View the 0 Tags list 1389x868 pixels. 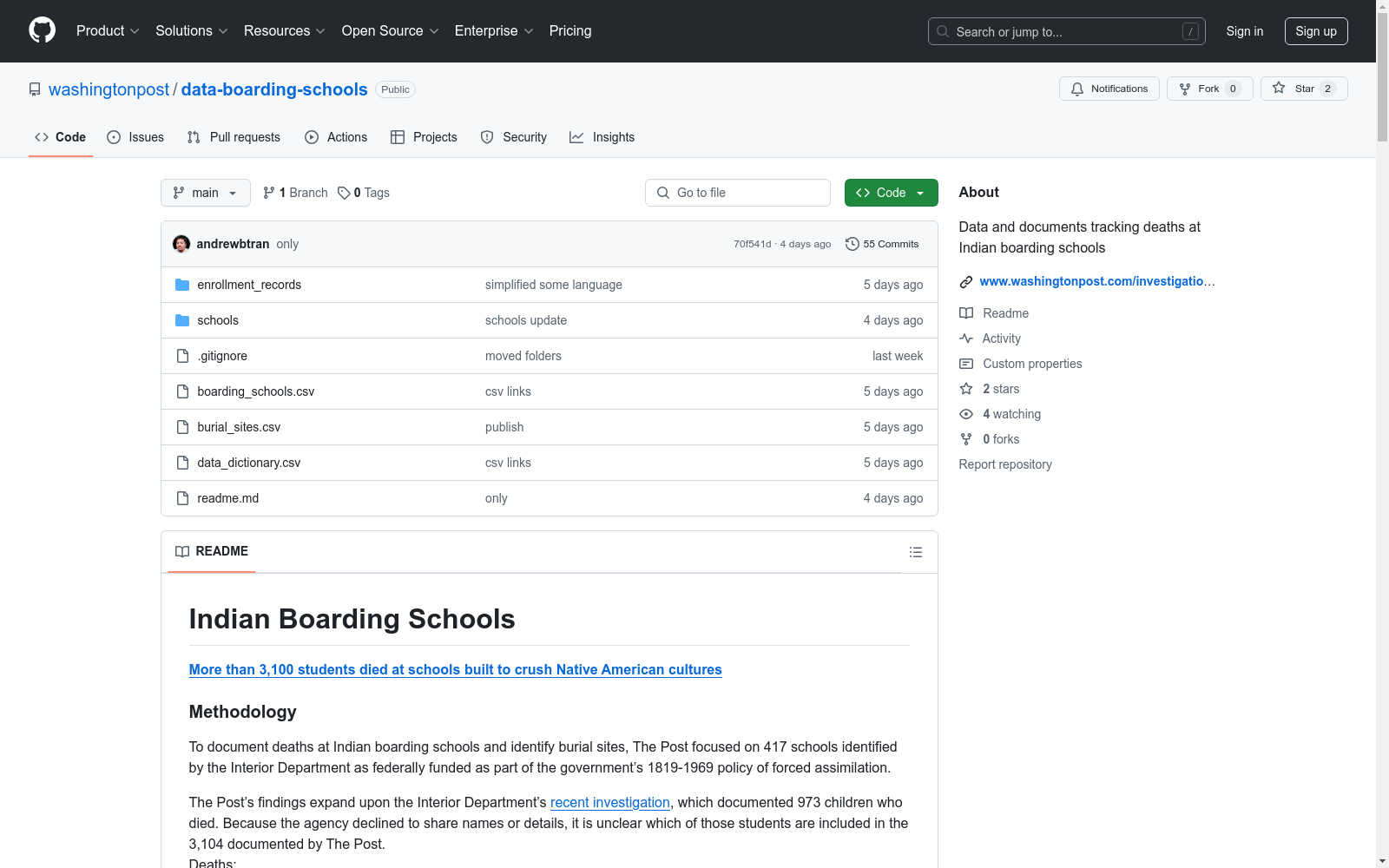coord(364,193)
